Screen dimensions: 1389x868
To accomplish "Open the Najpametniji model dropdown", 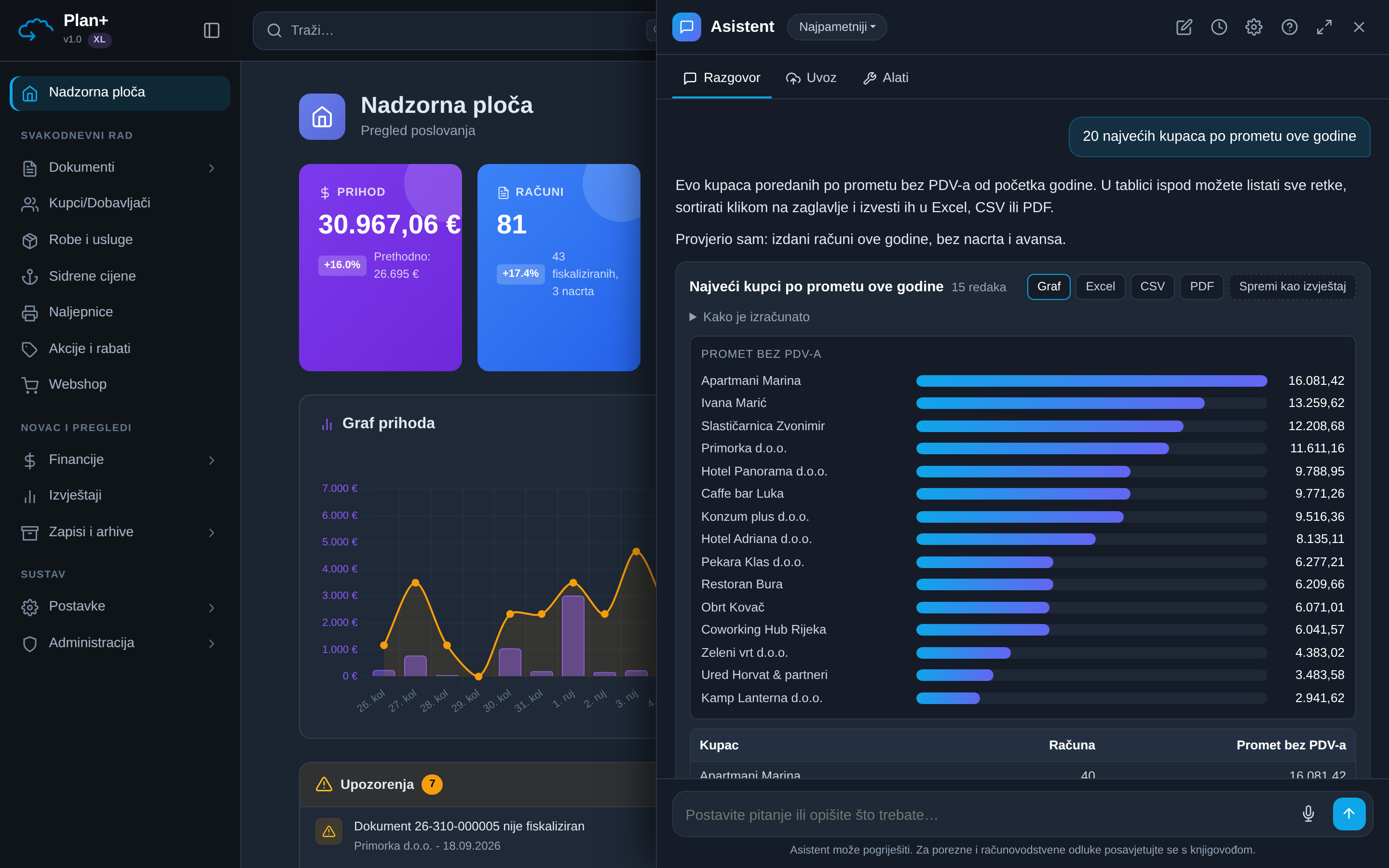I will [837, 27].
